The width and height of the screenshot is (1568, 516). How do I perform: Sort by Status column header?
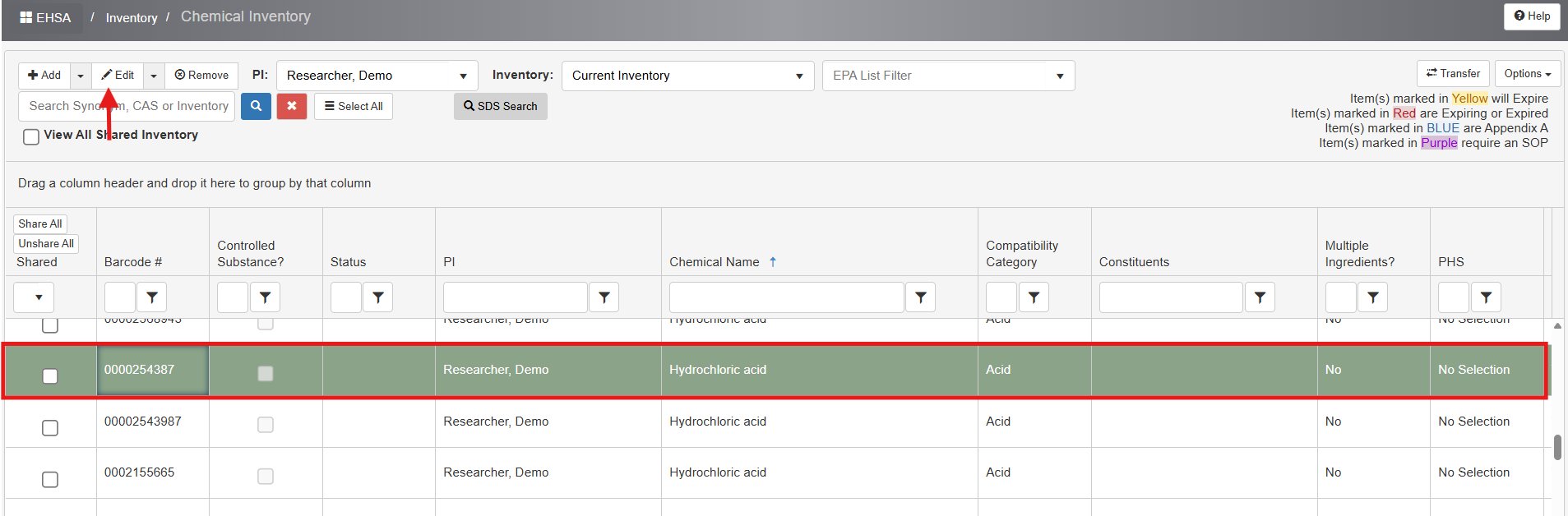coord(348,262)
